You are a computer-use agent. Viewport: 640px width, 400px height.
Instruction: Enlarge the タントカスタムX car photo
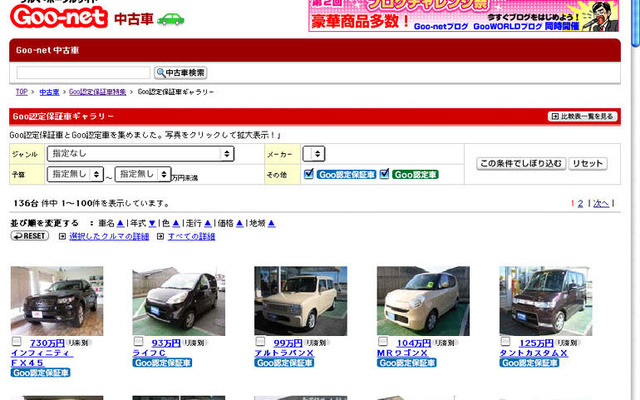(546, 301)
